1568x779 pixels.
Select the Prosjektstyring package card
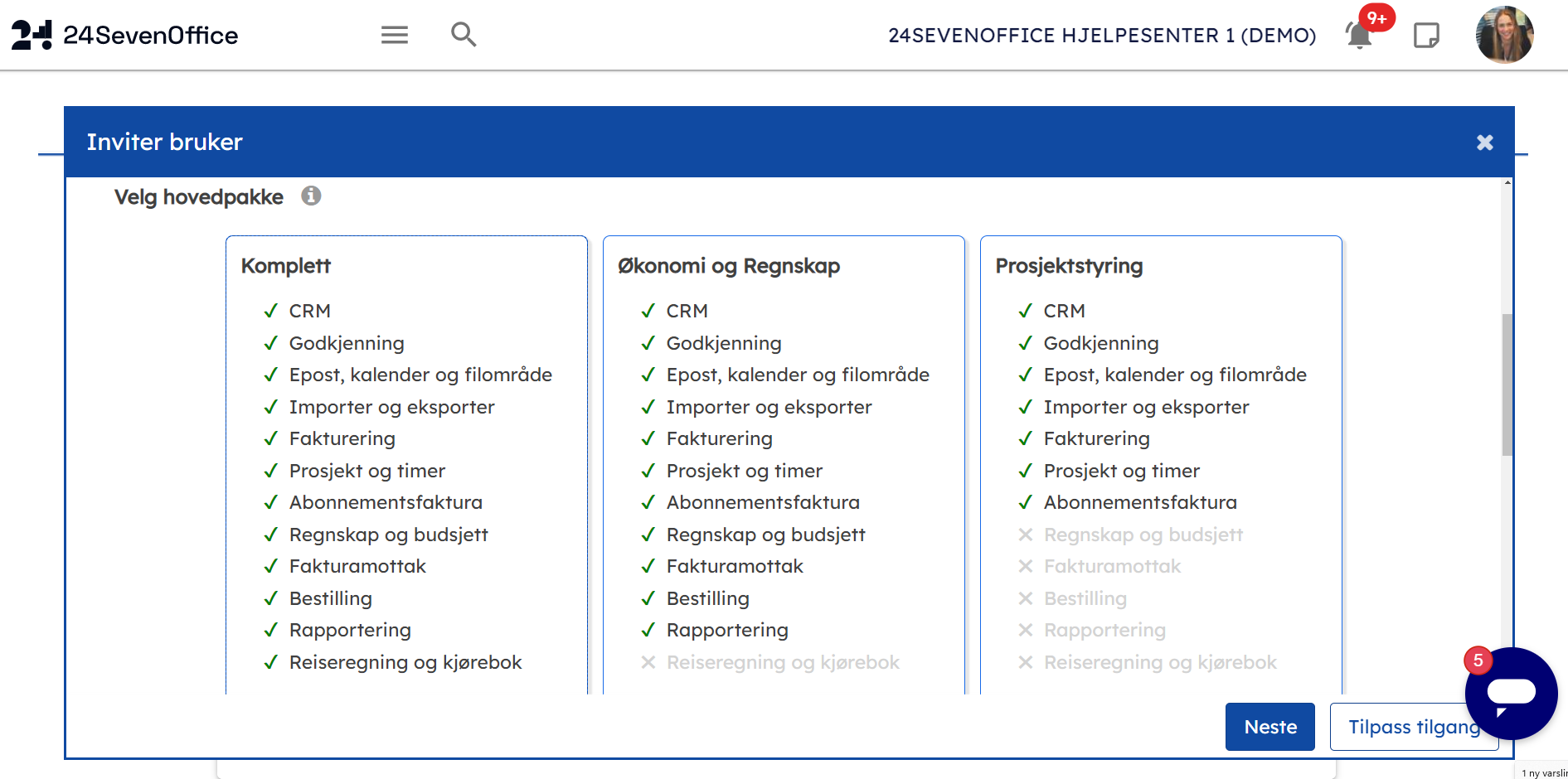pyautogui.click(x=1161, y=266)
